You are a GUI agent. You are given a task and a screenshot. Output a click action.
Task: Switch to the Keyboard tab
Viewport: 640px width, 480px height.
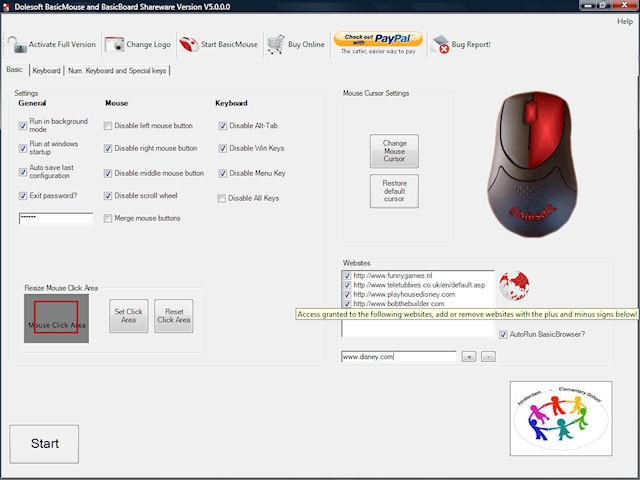(46, 71)
